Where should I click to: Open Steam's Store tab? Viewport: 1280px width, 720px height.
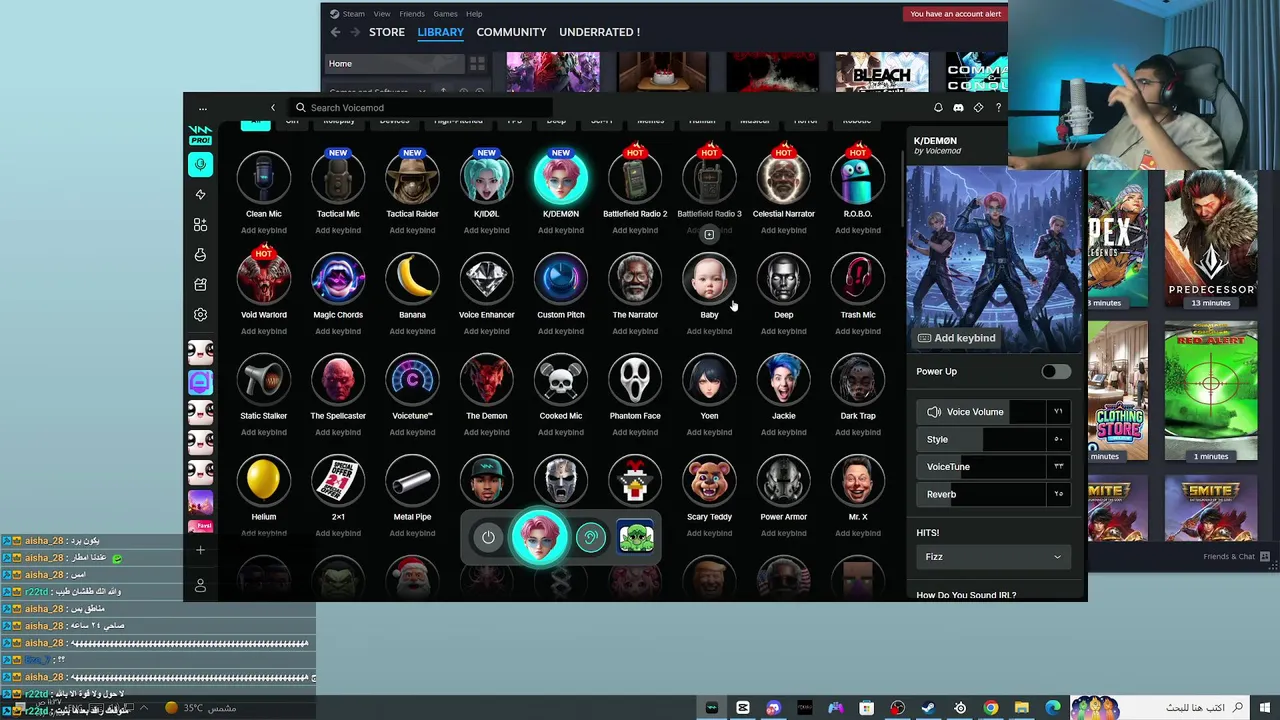point(387,32)
